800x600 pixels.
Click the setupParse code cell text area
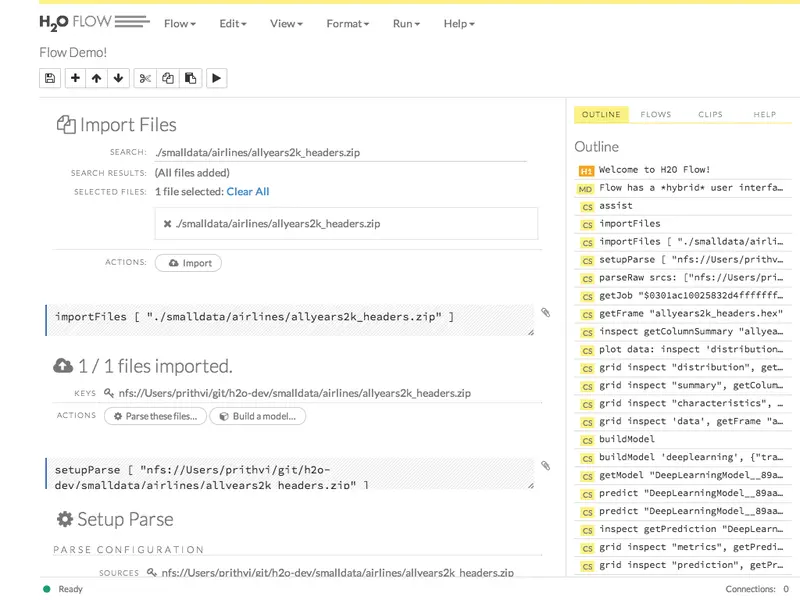coord(290,474)
